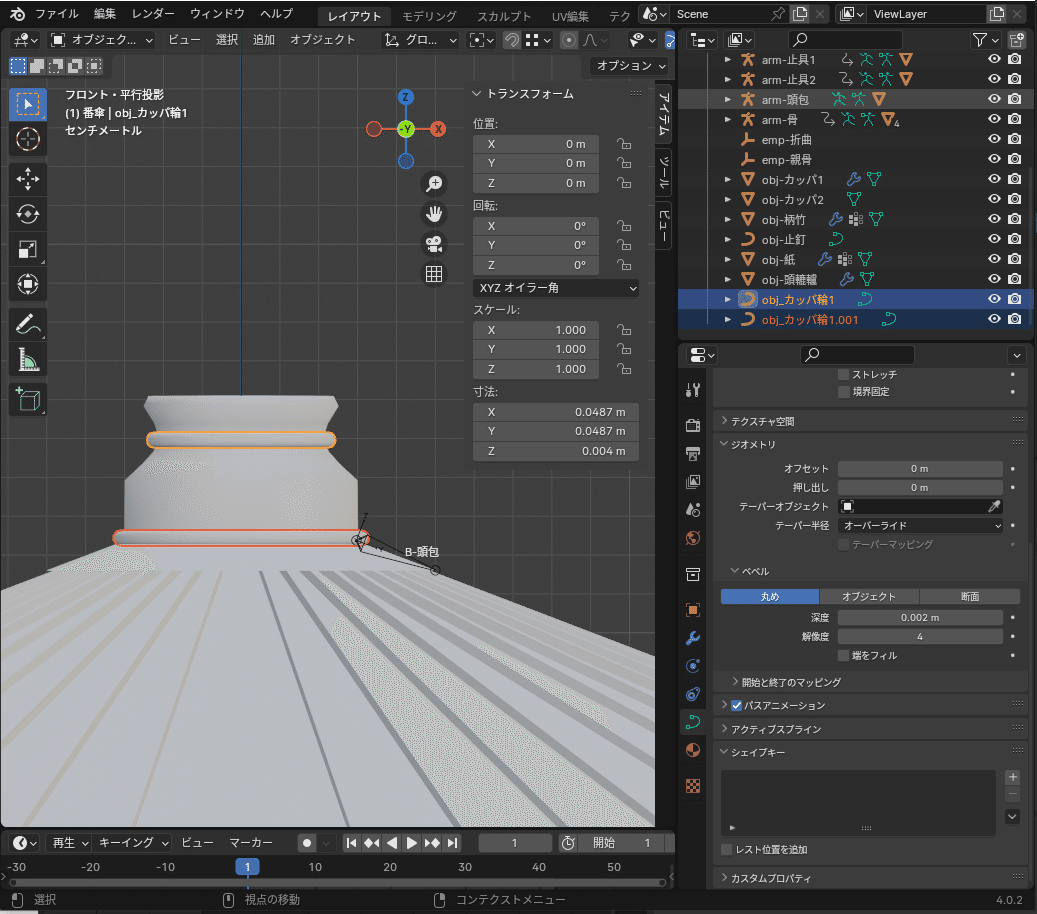Viewport: 1037px width, 914px height.
Task: Hide arm-止具1 in the viewport
Action: tap(993, 59)
